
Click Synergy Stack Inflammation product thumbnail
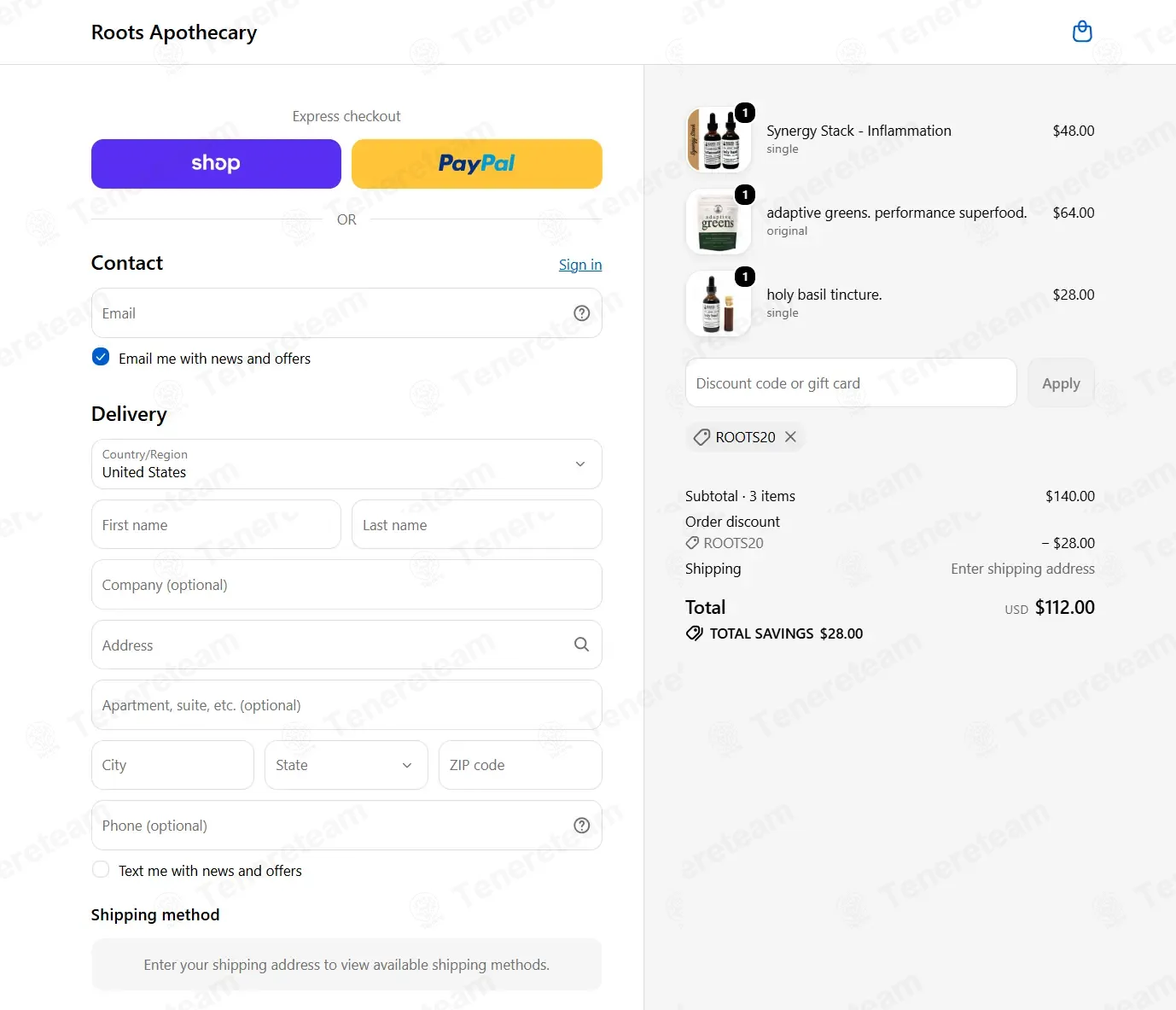click(x=719, y=139)
